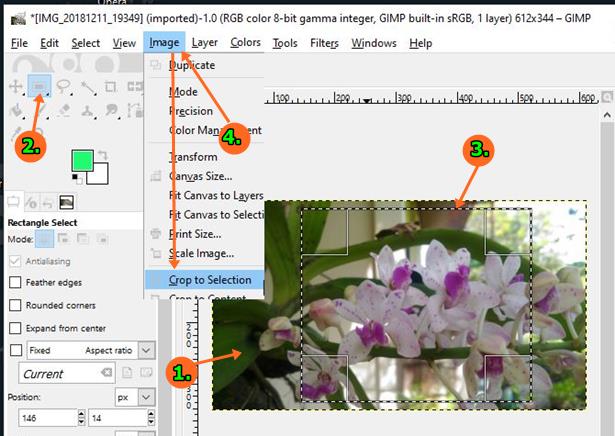615x436 pixels.
Task: Expand the Transform submenu
Action: pos(204,157)
